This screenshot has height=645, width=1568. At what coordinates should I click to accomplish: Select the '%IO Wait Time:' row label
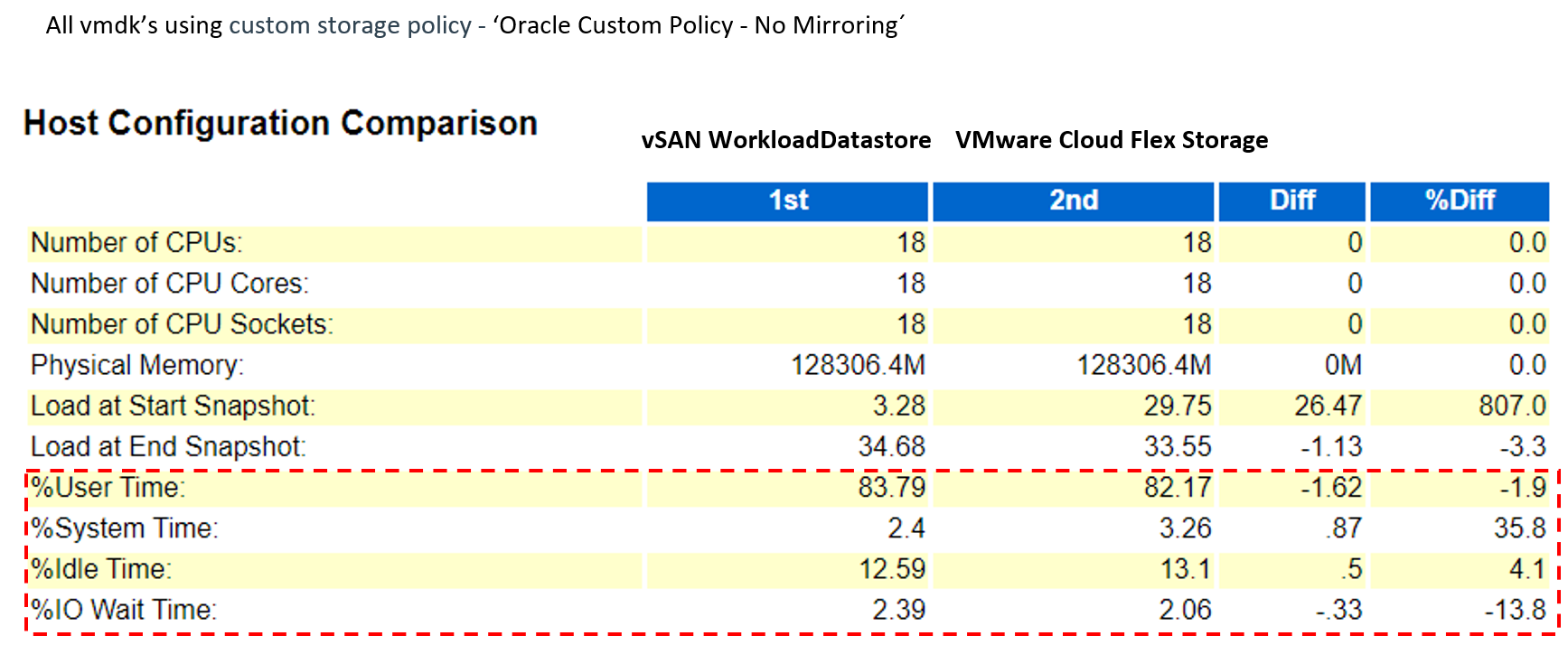124,610
